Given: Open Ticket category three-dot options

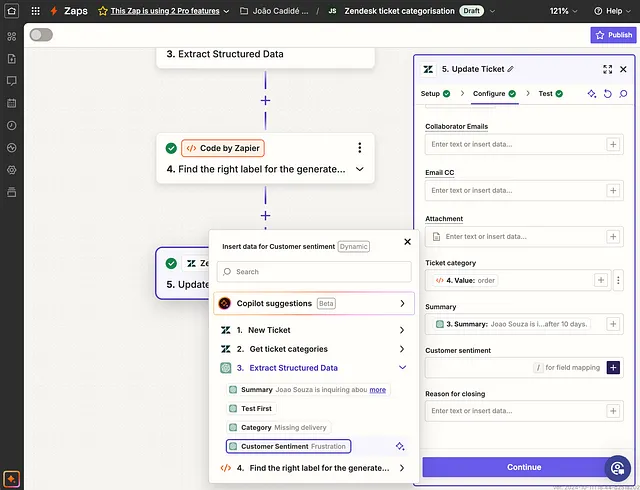Looking at the screenshot, I should (x=618, y=280).
